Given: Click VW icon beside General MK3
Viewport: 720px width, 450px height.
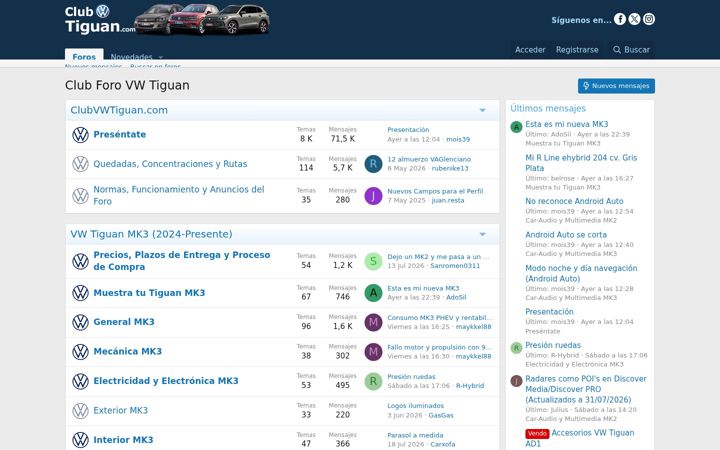Looking at the screenshot, I should pos(80,322).
